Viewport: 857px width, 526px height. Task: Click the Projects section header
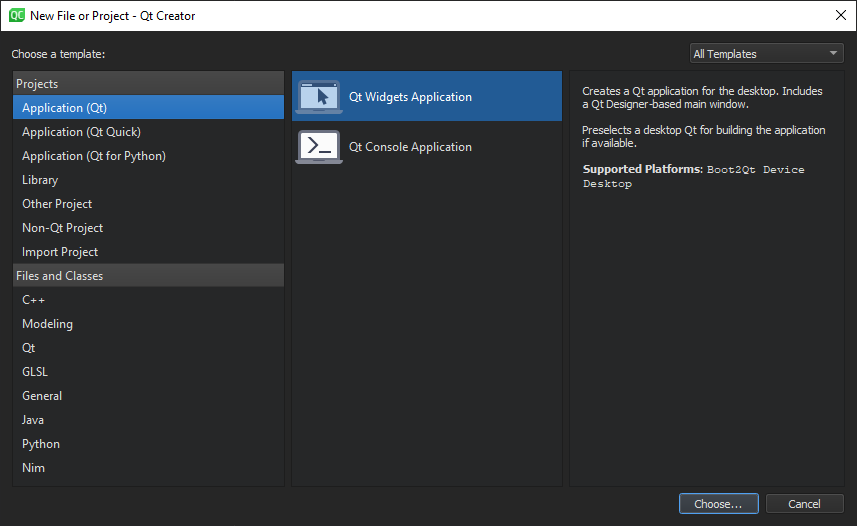click(148, 84)
